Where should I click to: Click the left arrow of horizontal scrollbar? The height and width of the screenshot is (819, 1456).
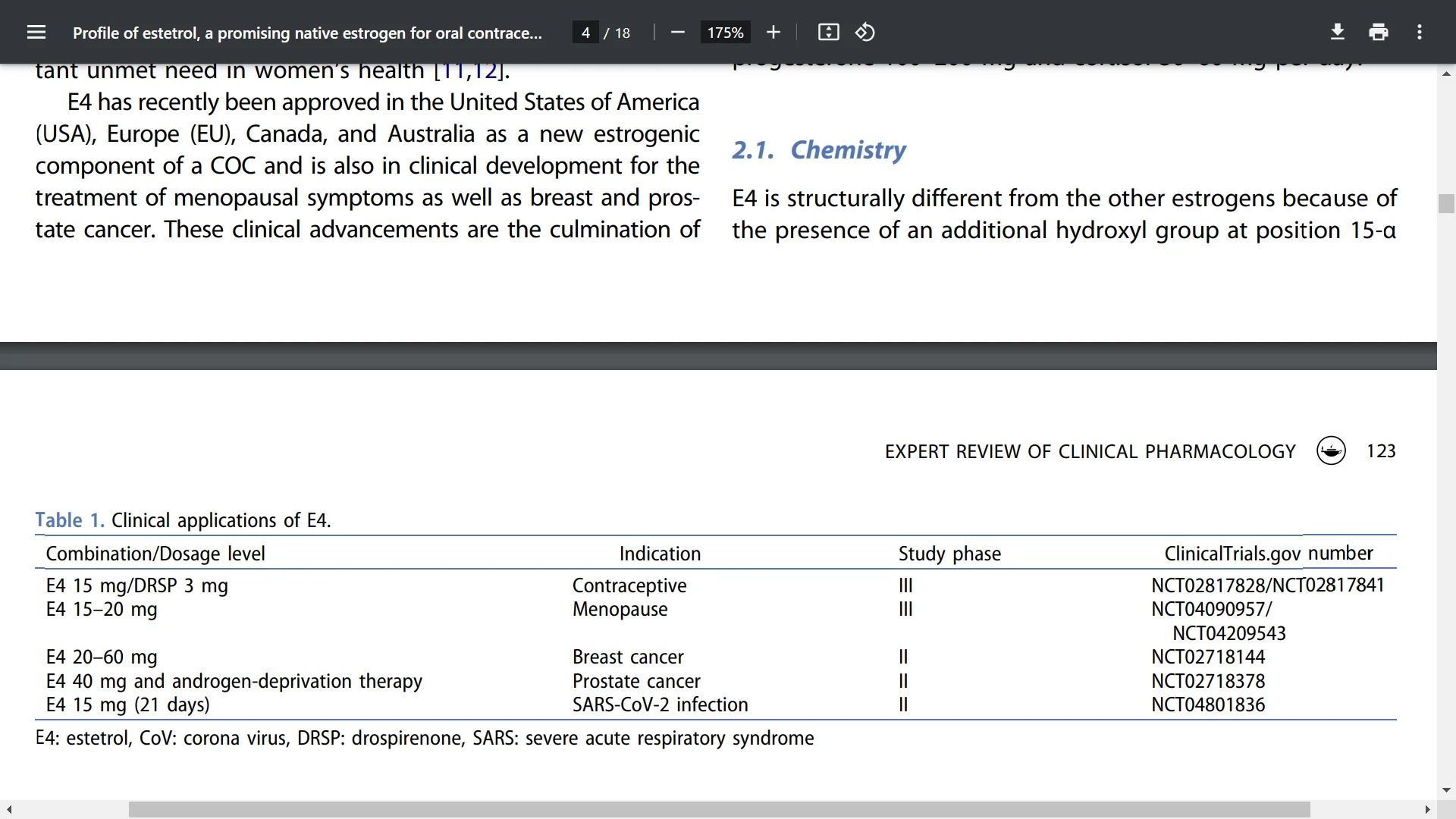pos(8,809)
